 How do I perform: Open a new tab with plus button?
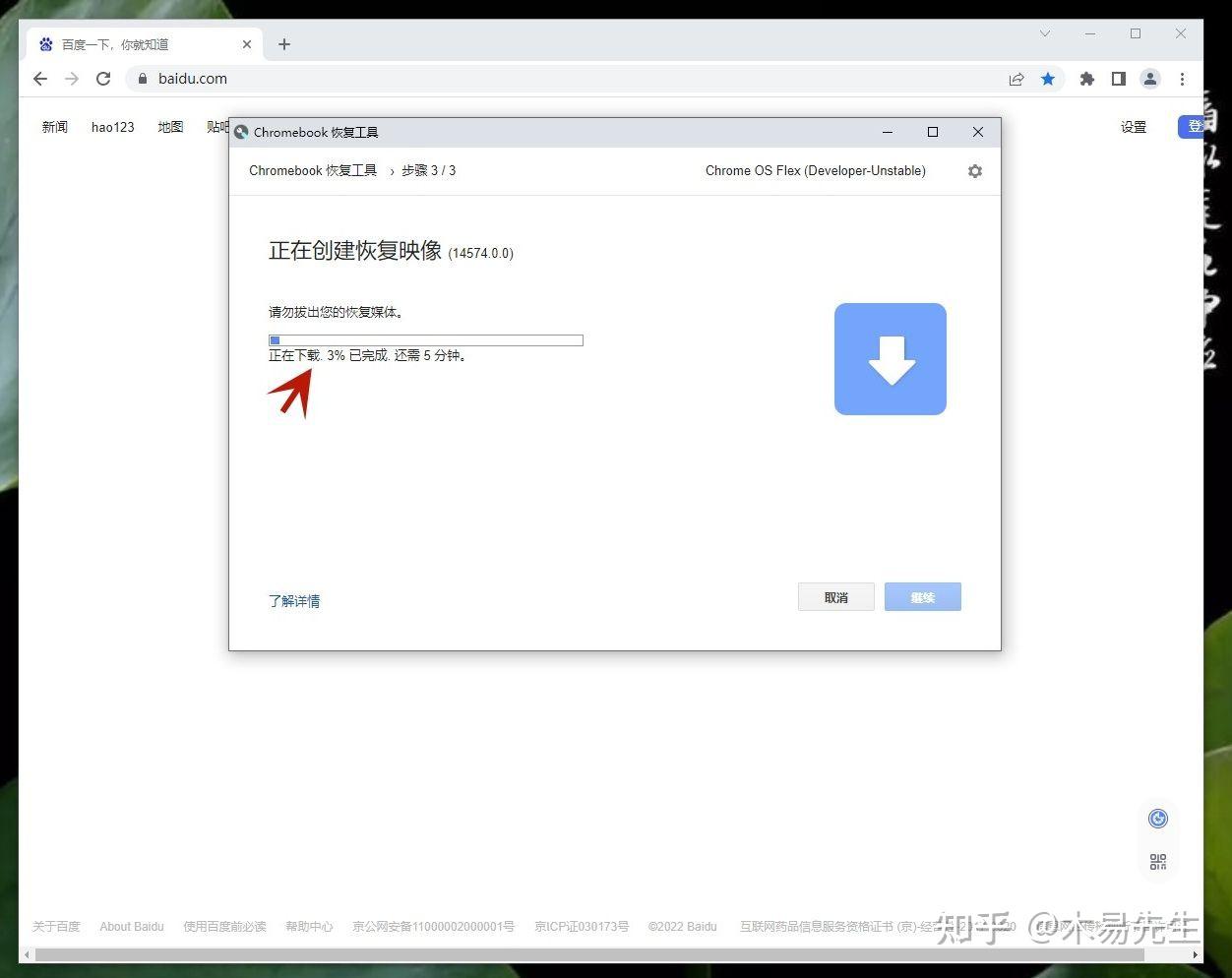tap(284, 44)
